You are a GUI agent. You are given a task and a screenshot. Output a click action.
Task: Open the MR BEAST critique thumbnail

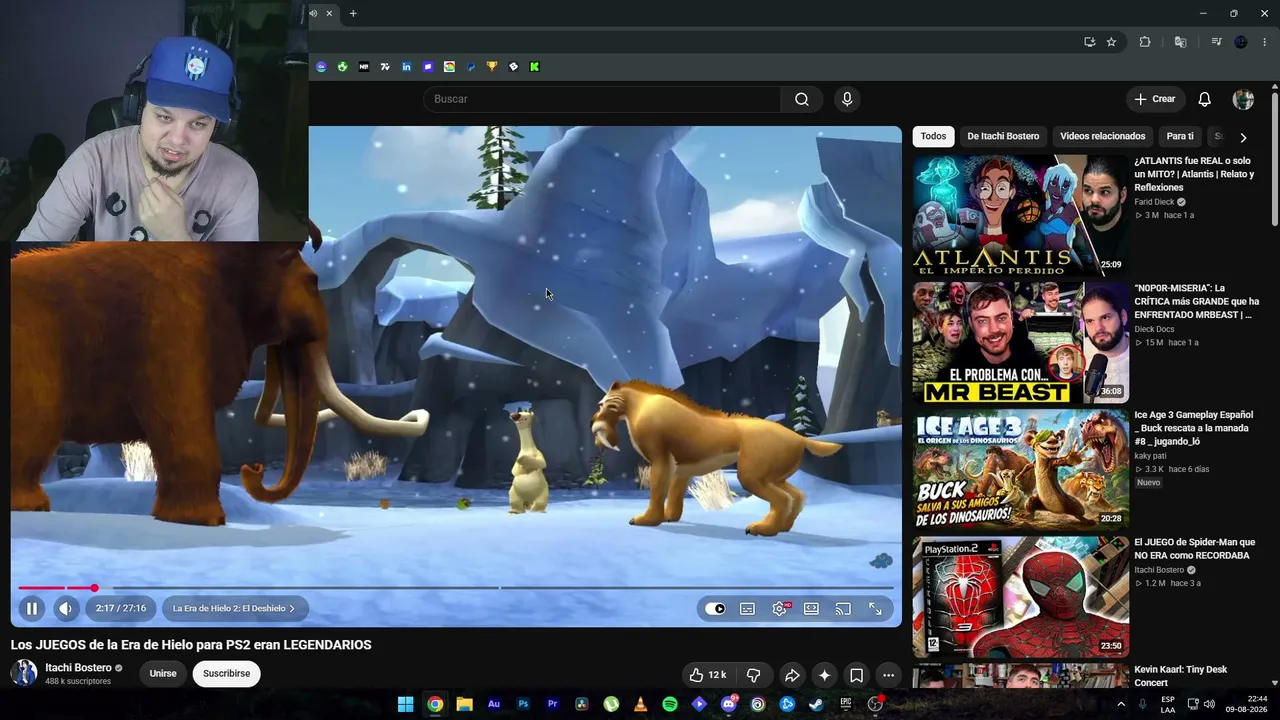1020,342
